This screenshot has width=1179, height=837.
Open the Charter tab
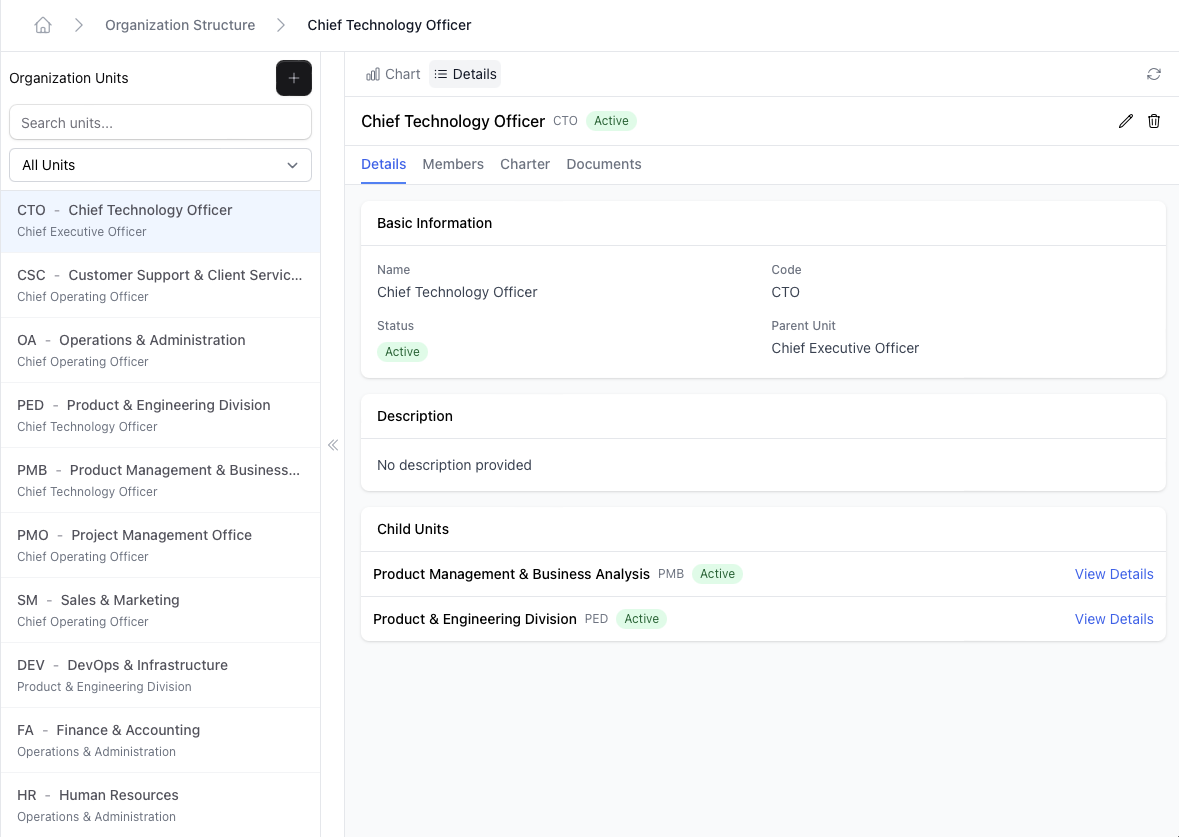coord(525,164)
